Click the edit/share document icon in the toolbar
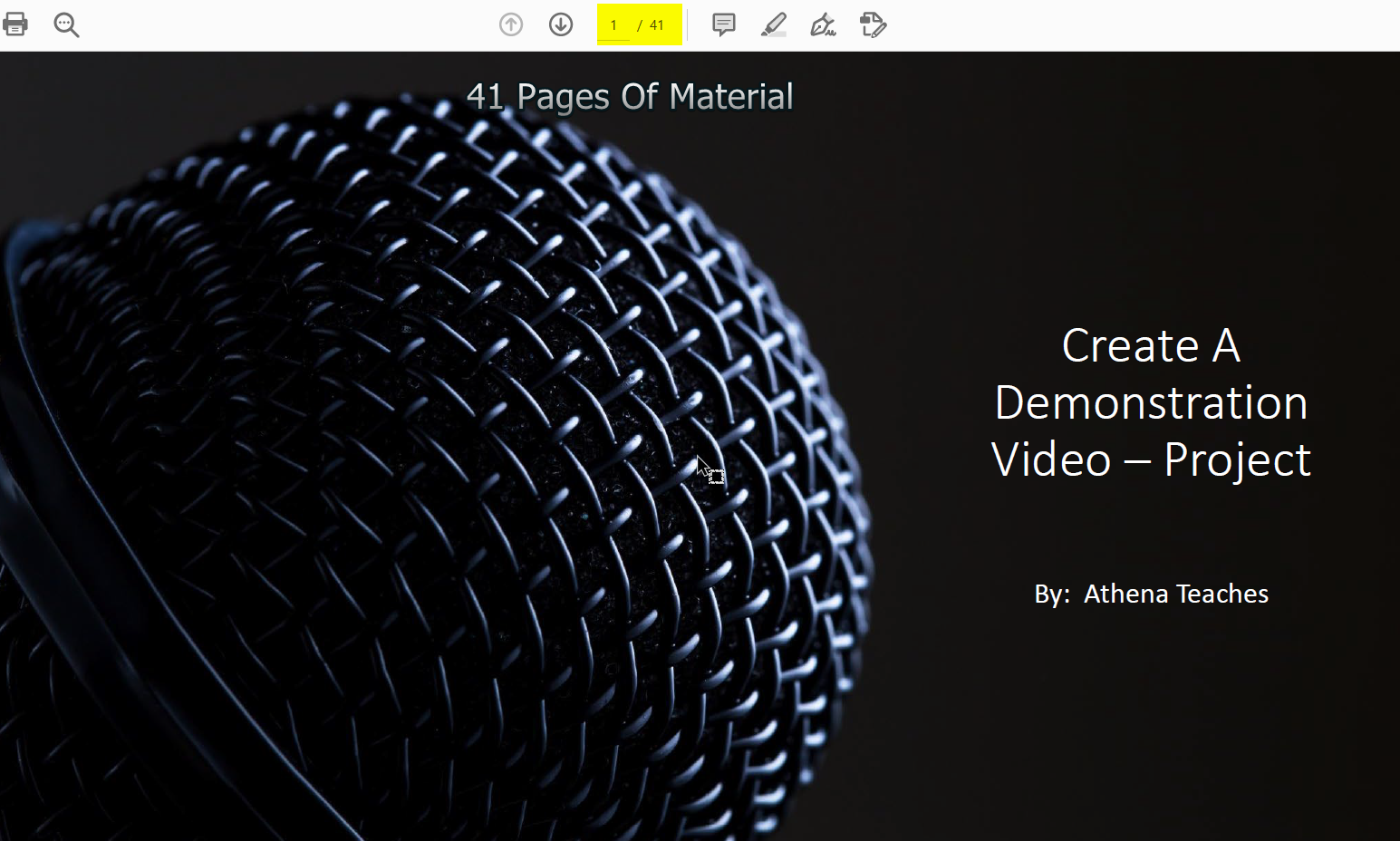1400x841 pixels. (873, 24)
